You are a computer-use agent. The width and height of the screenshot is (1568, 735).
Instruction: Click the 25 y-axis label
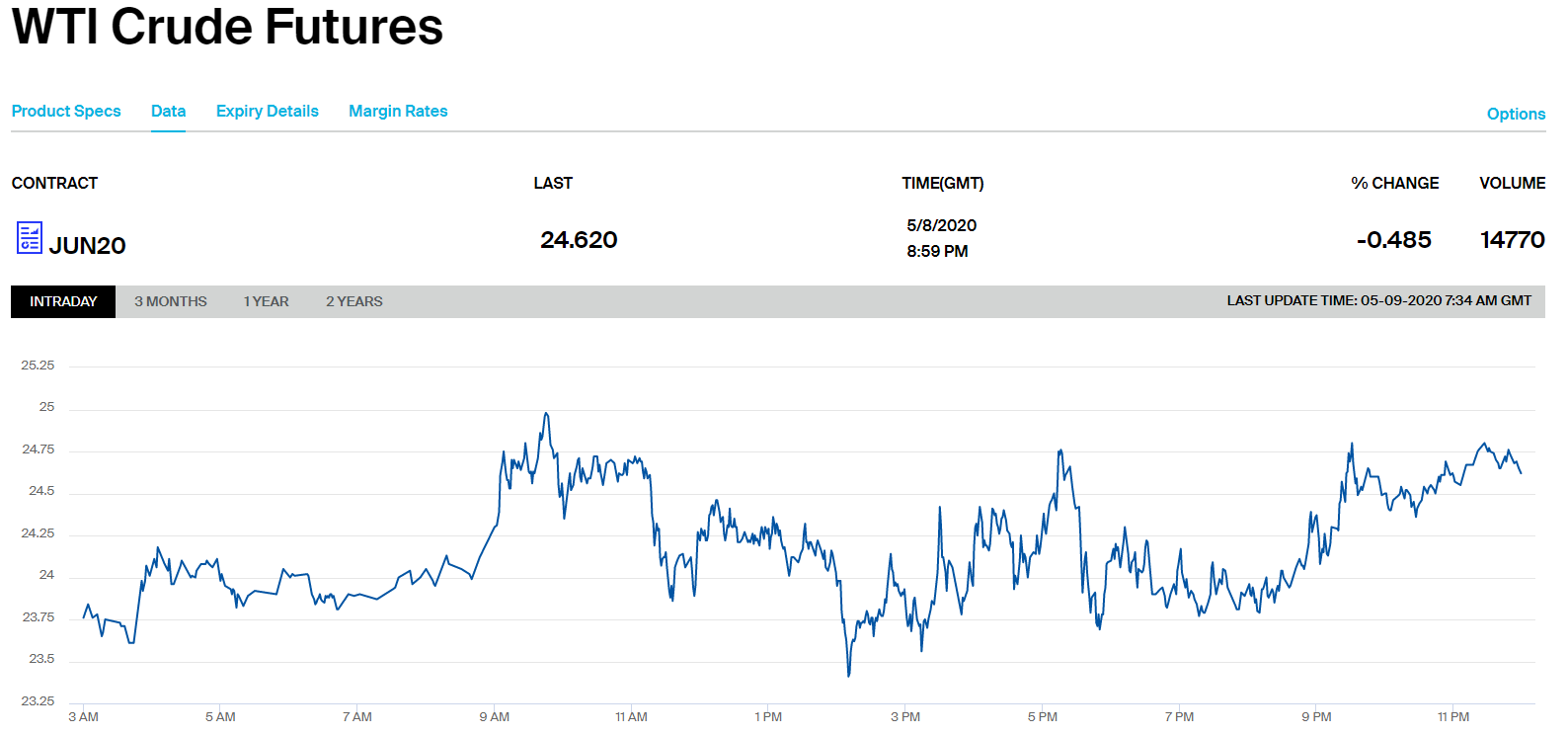[x=46, y=407]
